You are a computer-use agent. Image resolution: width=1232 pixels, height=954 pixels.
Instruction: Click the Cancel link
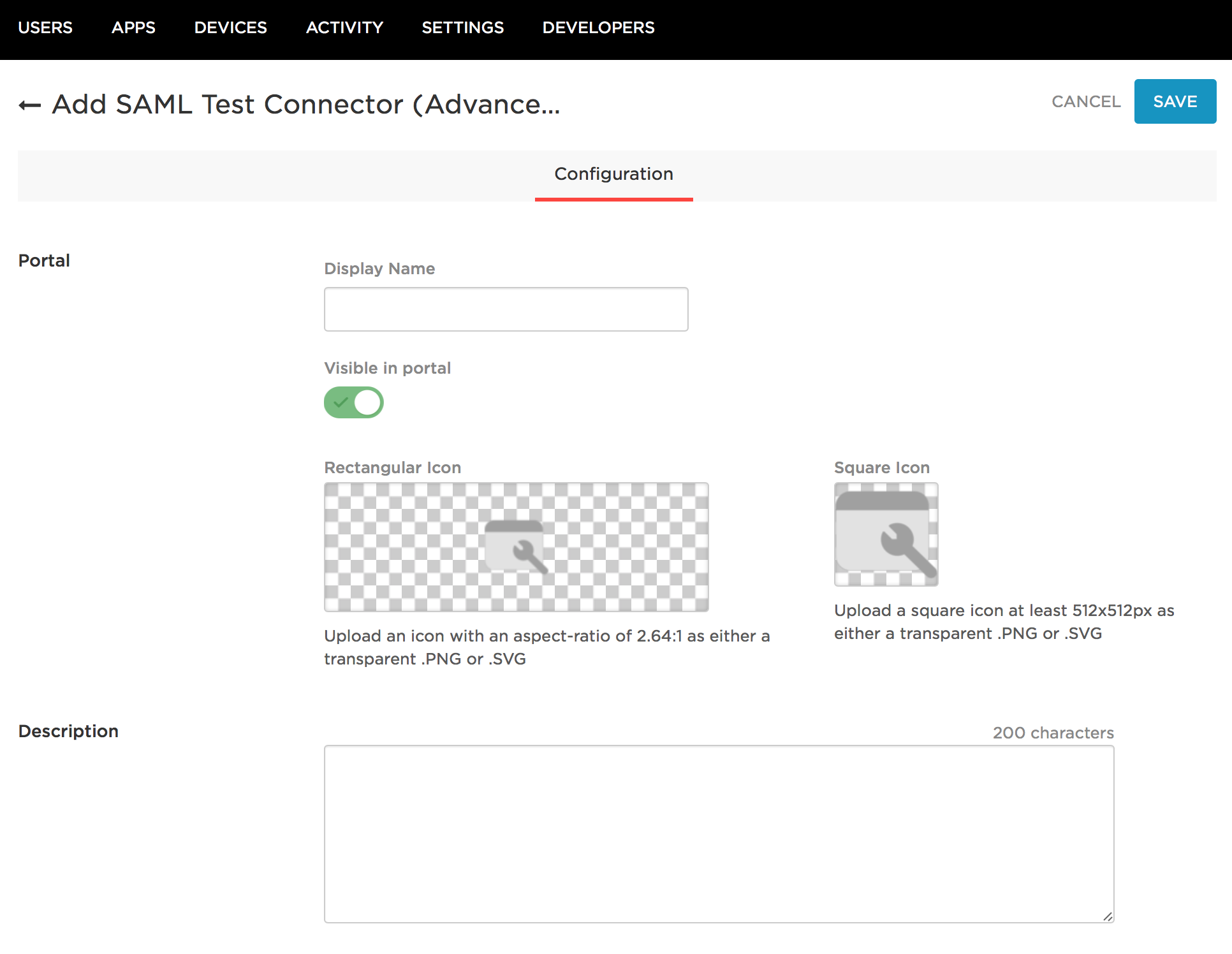(1085, 101)
